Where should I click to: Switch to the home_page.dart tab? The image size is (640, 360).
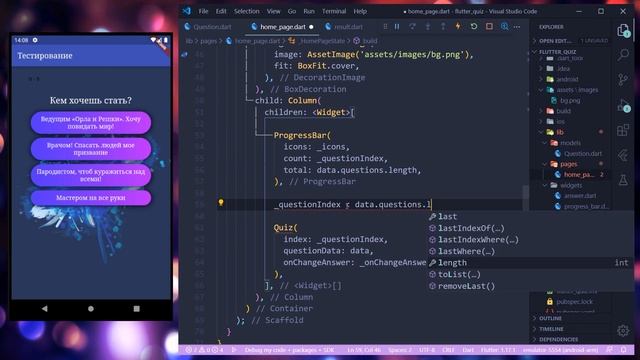pos(282,27)
